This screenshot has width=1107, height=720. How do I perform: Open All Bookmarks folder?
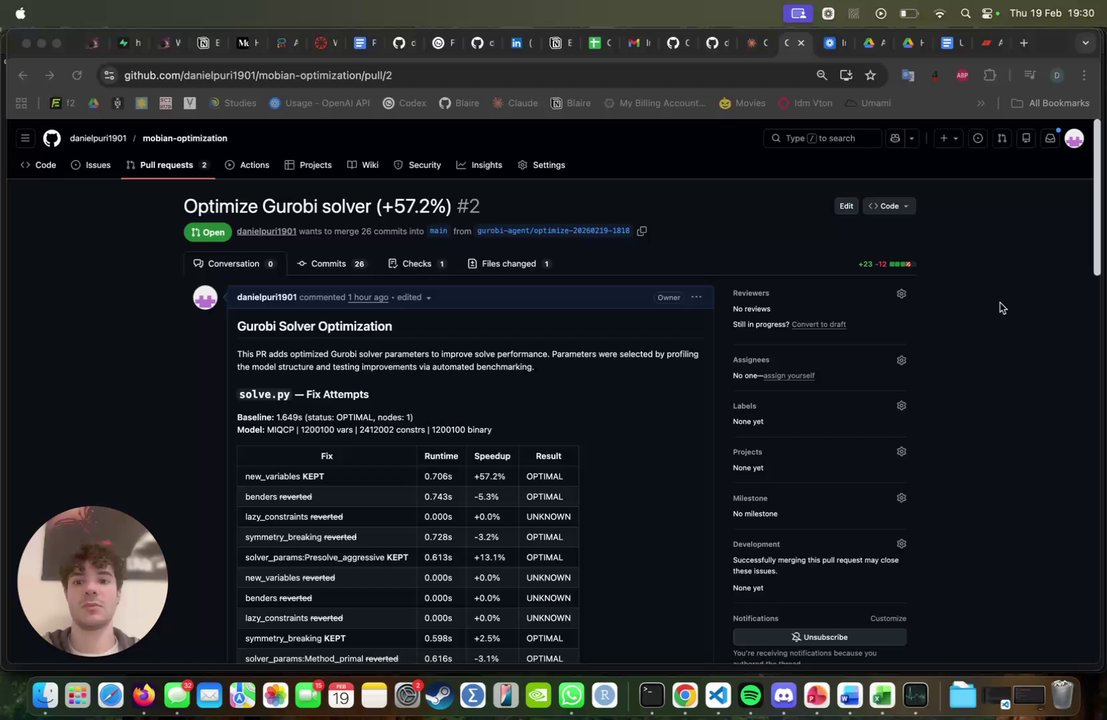coord(1051,103)
